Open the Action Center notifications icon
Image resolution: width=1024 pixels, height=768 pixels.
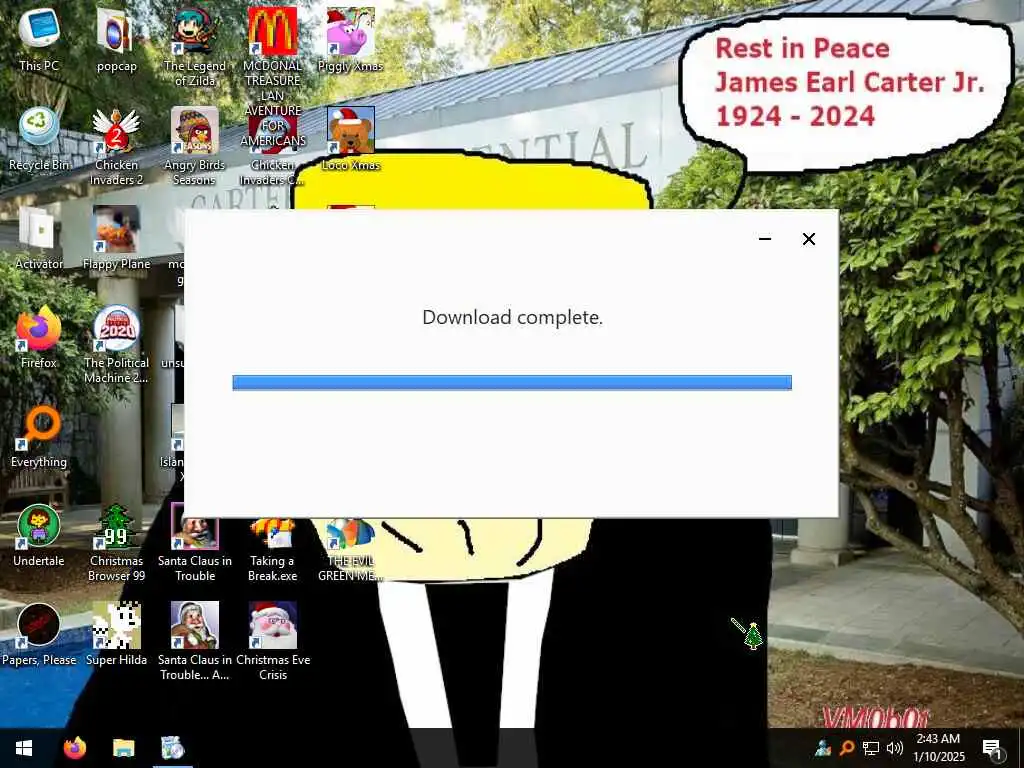(992, 748)
